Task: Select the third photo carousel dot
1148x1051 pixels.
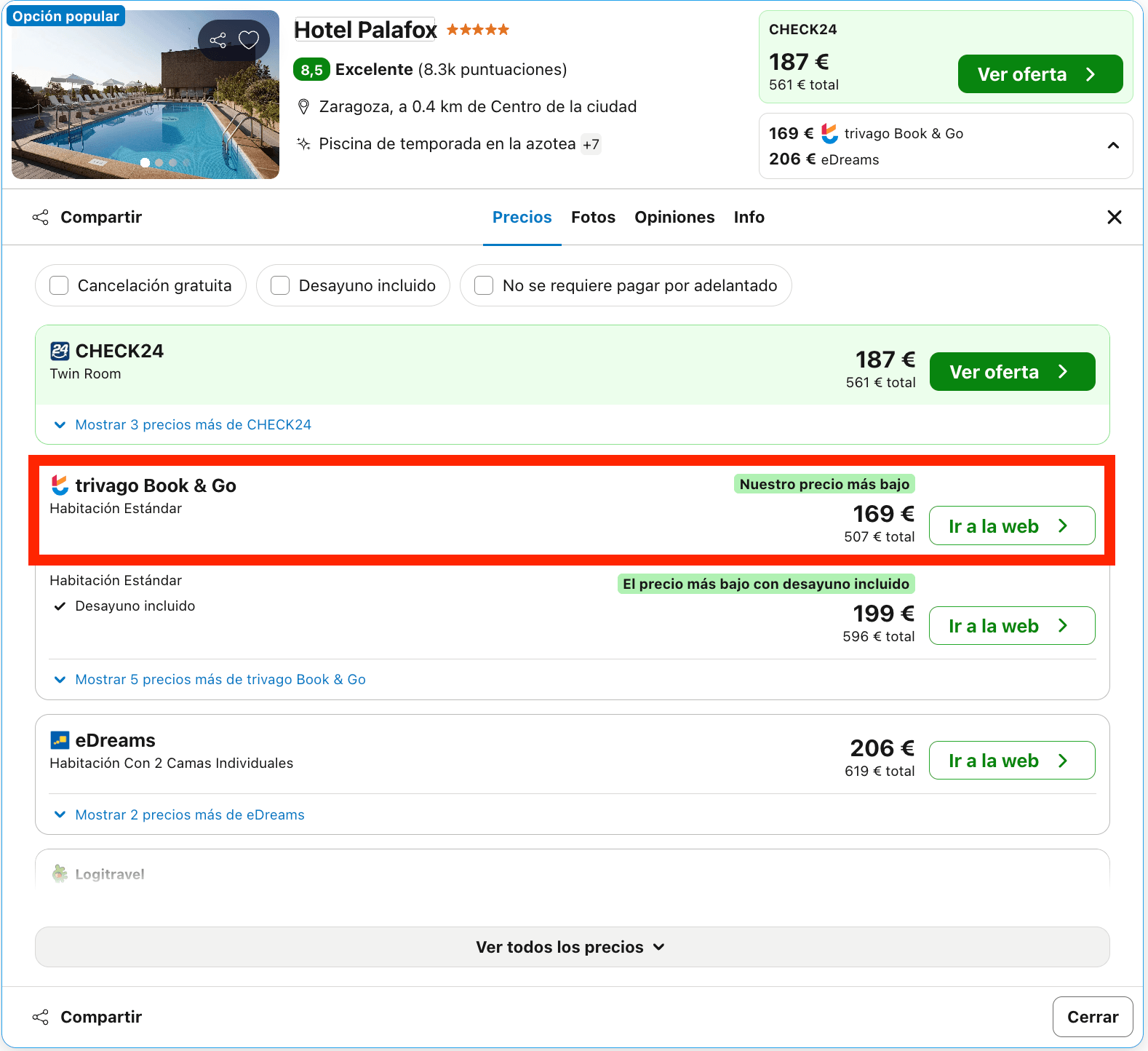Action: (172, 162)
